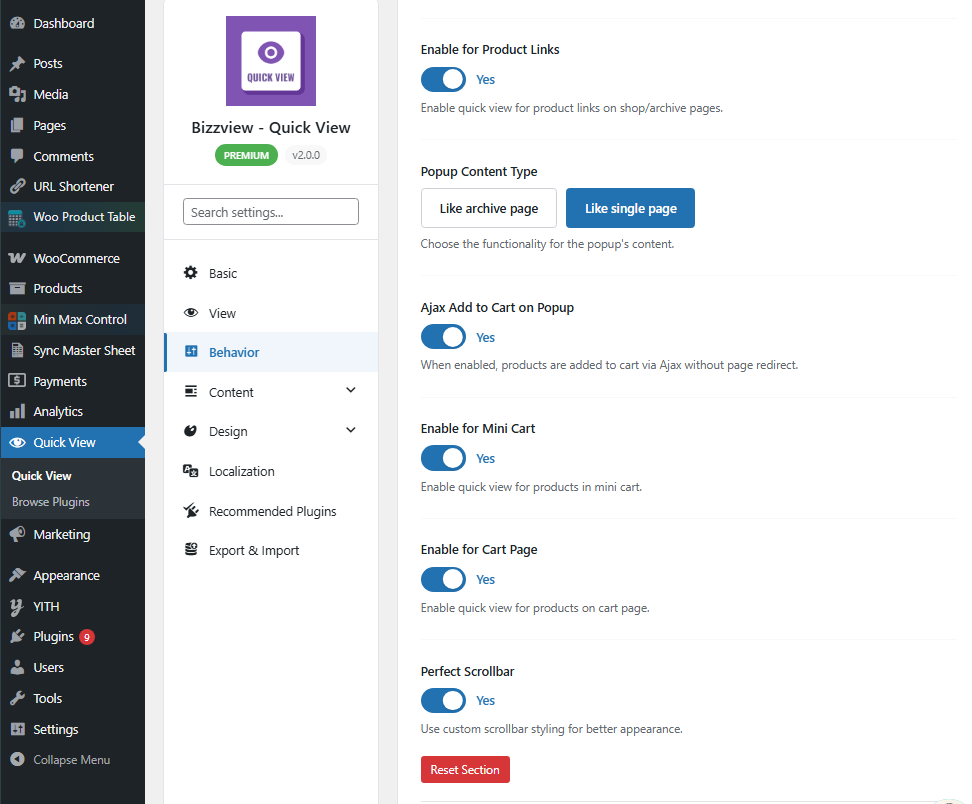Disable the Enable for Product Links toggle
972x804 pixels.
tap(443, 79)
